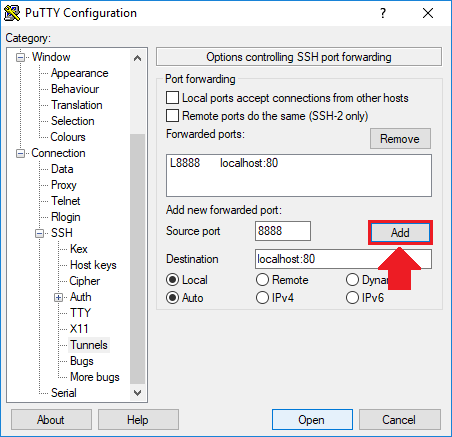This screenshot has width=452, height=437.
Task: Open the Translation category
Action: pos(77,105)
